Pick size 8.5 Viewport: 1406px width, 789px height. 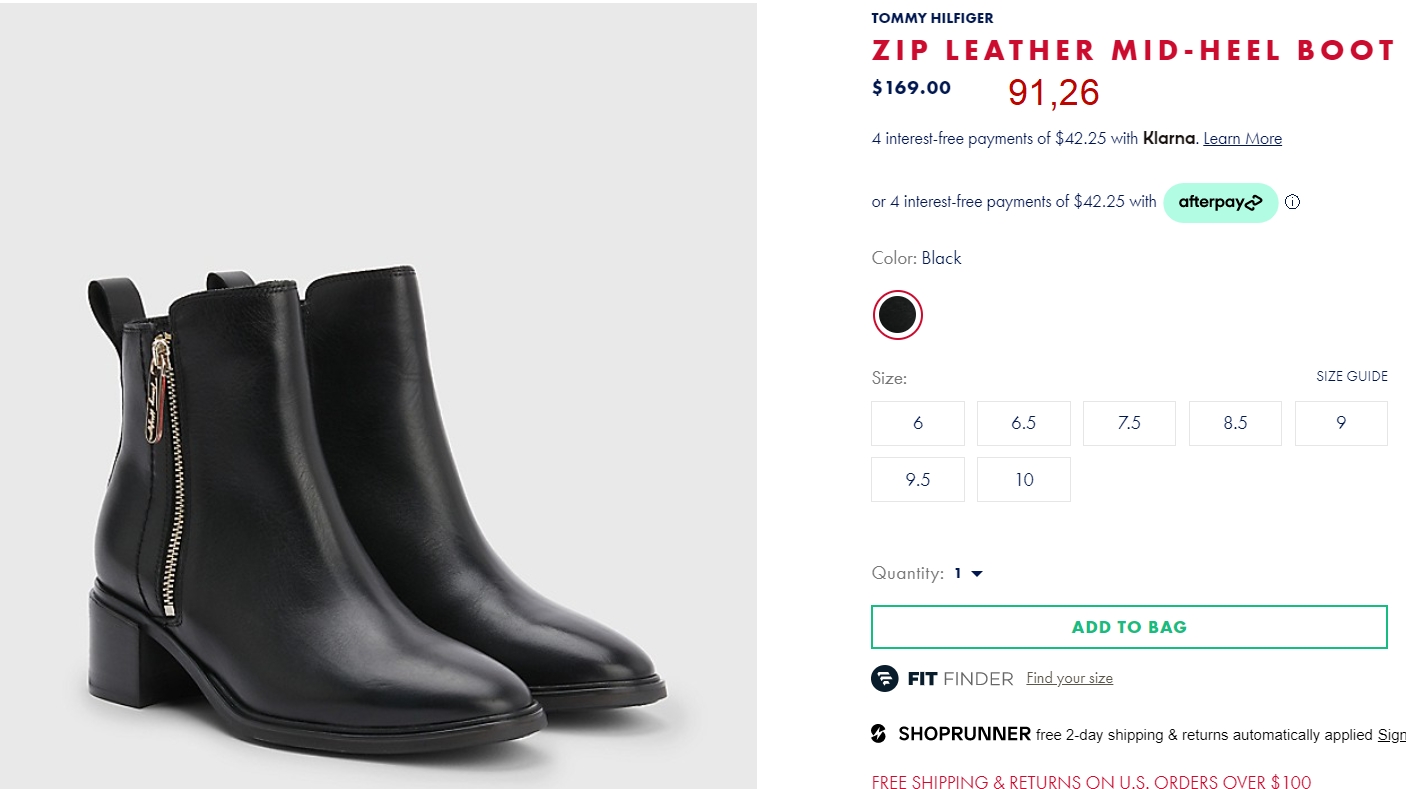1235,423
